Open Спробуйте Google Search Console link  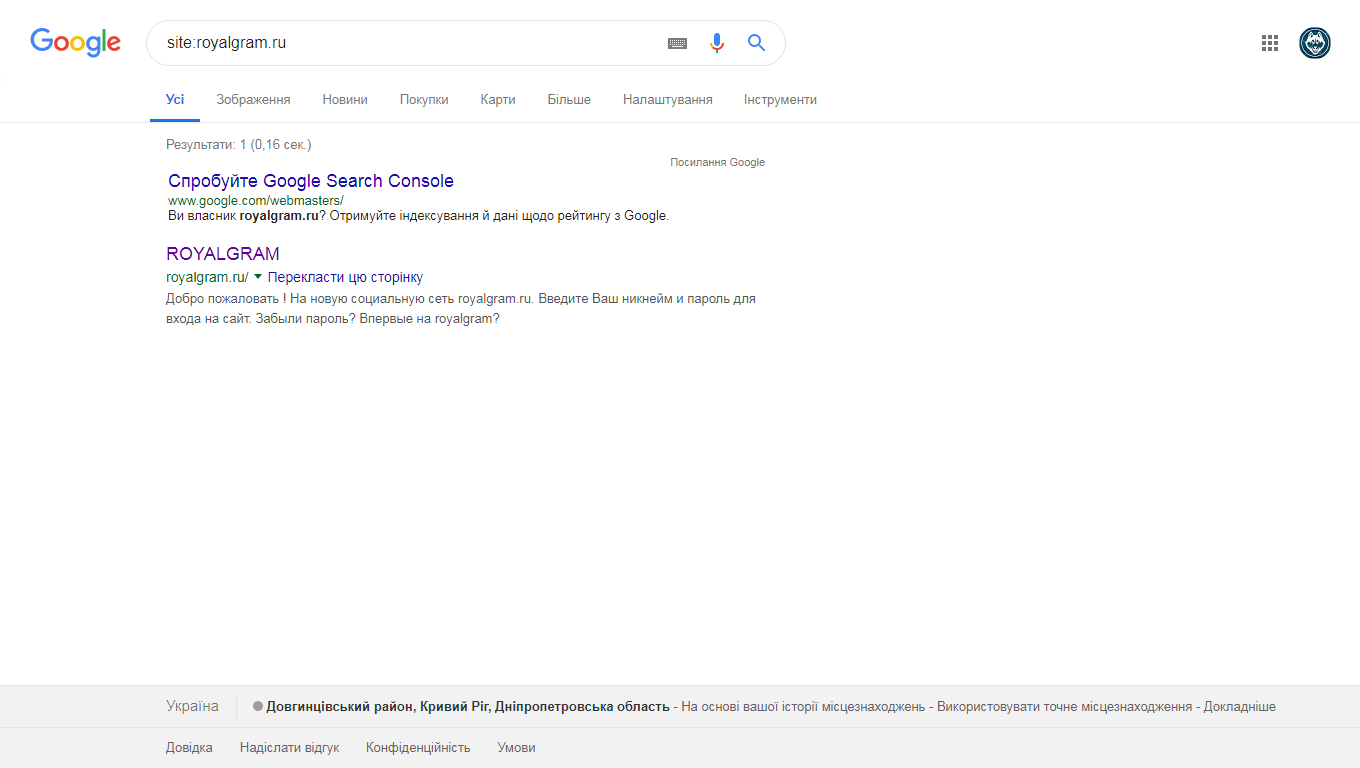(x=311, y=181)
